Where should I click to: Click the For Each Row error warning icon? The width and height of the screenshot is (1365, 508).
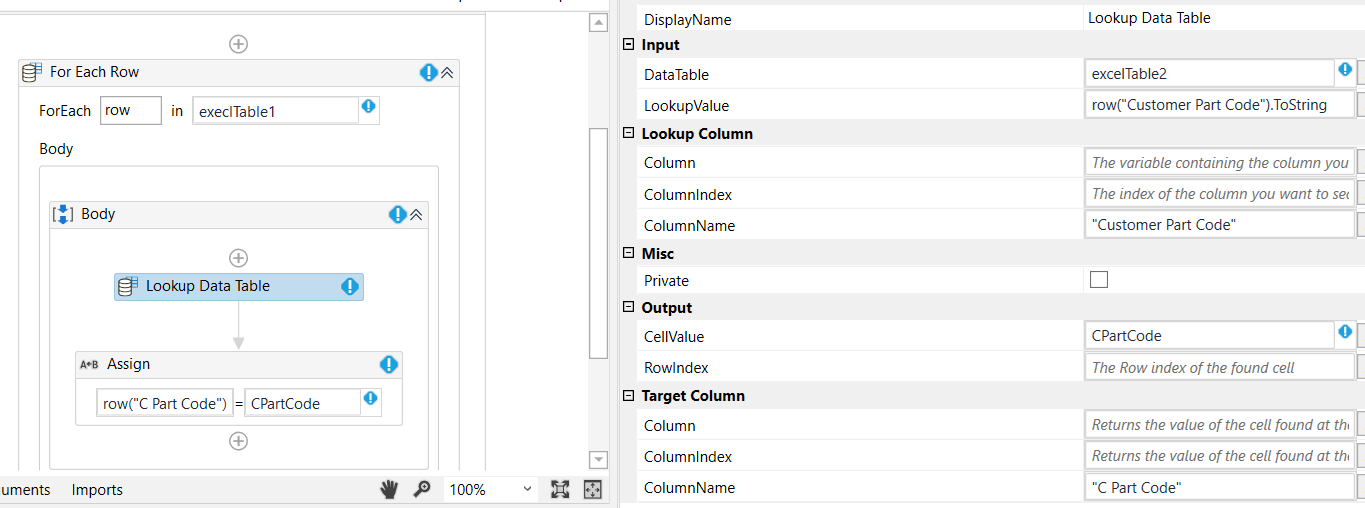[429, 72]
